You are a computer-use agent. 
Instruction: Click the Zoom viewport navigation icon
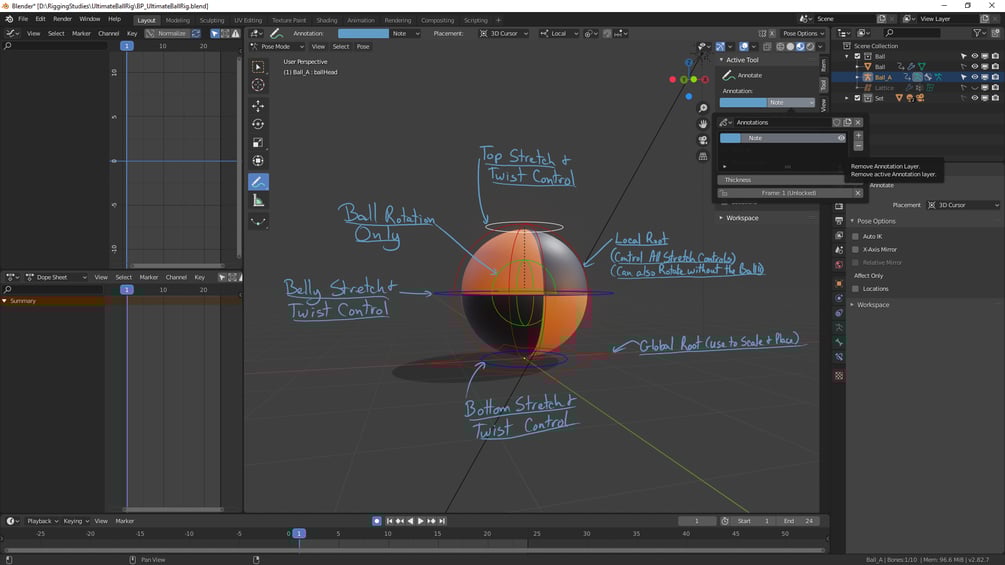pos(703,108)
